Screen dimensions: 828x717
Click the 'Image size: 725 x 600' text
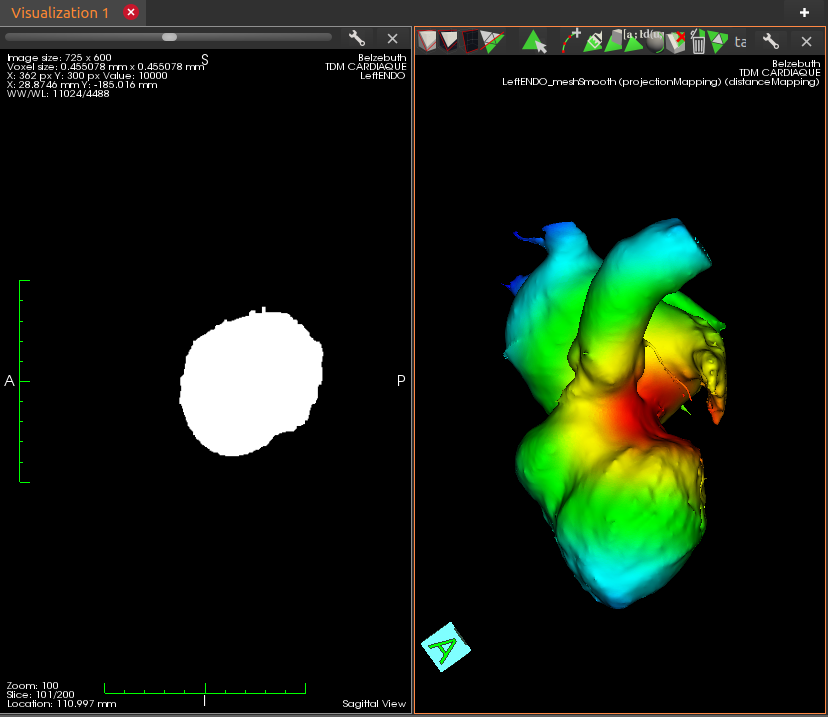tap(59, 58)
